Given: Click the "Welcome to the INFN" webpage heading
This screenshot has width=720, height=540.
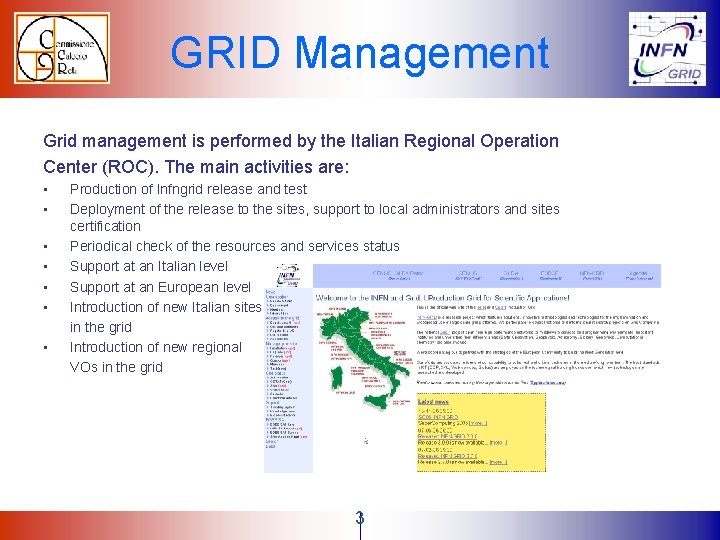Looking at the screenshot, I should tap(442, 298).
